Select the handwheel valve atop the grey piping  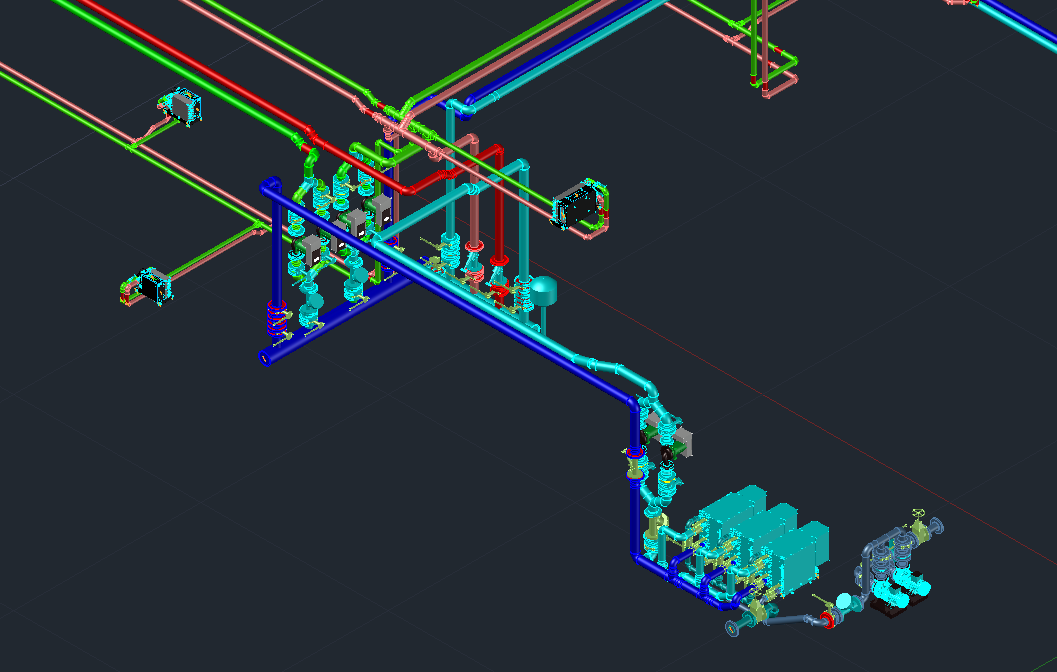coord(917,516)
